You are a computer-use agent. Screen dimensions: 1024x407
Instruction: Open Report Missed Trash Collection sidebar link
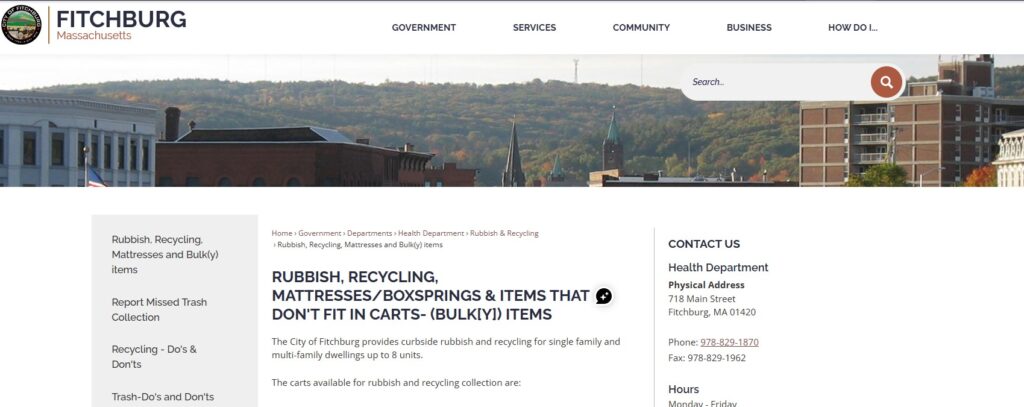pyautogui.click(x=159, y=310)
